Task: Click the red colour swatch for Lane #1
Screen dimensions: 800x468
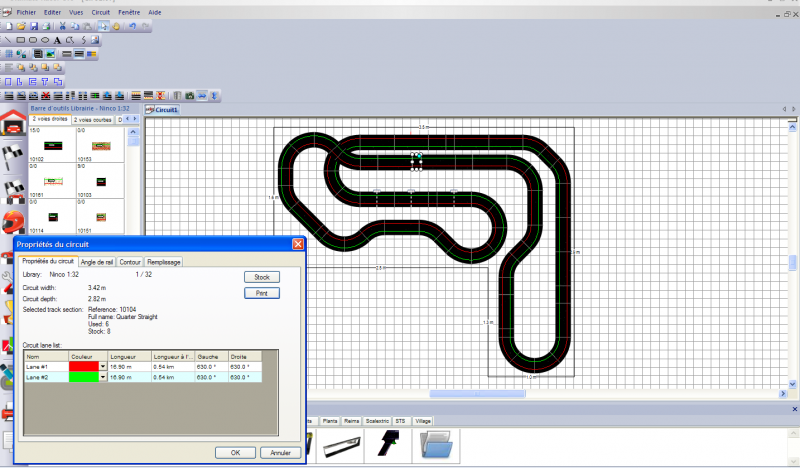Action: (84, 367)
